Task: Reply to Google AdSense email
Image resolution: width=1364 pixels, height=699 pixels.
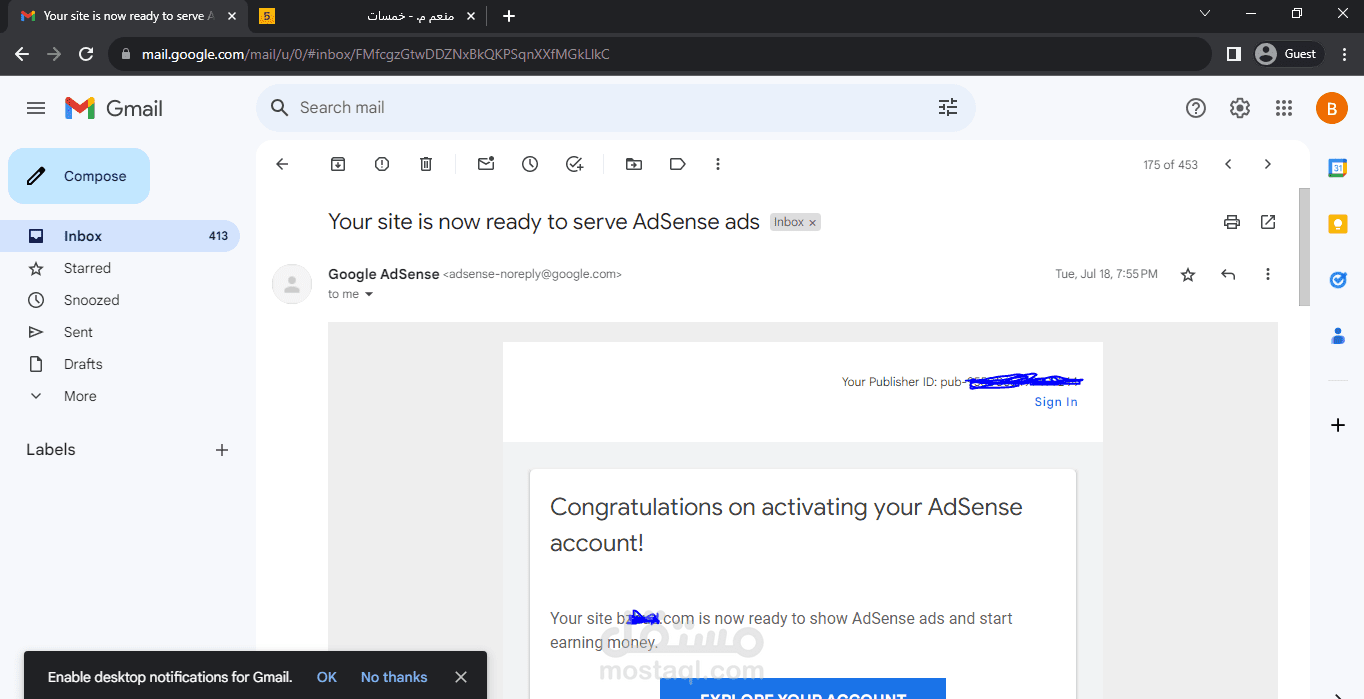Action: click(1228, 274)
